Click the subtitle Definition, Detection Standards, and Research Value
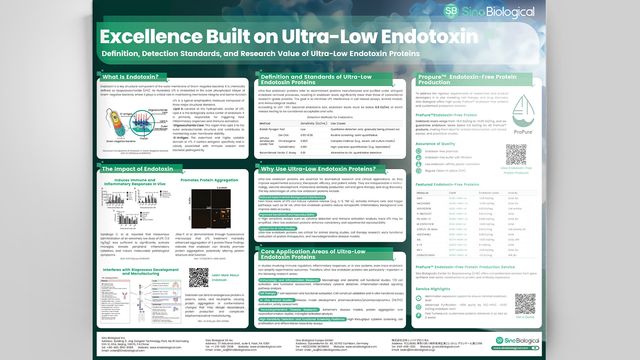Image resolution: width=640 pixels, height=360 pixels. tap(260, 53)
